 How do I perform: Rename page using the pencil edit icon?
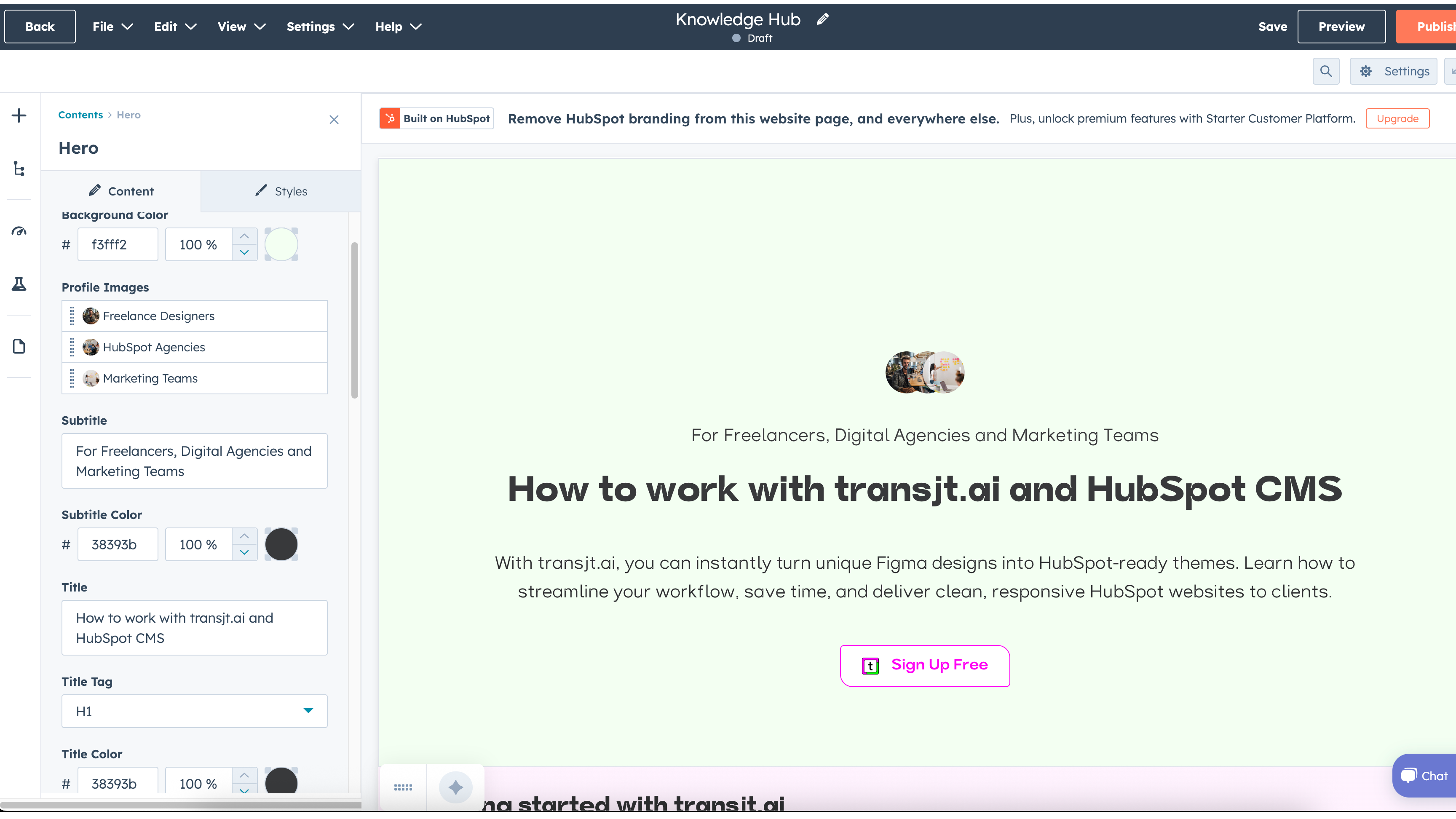tap(822, 19)
